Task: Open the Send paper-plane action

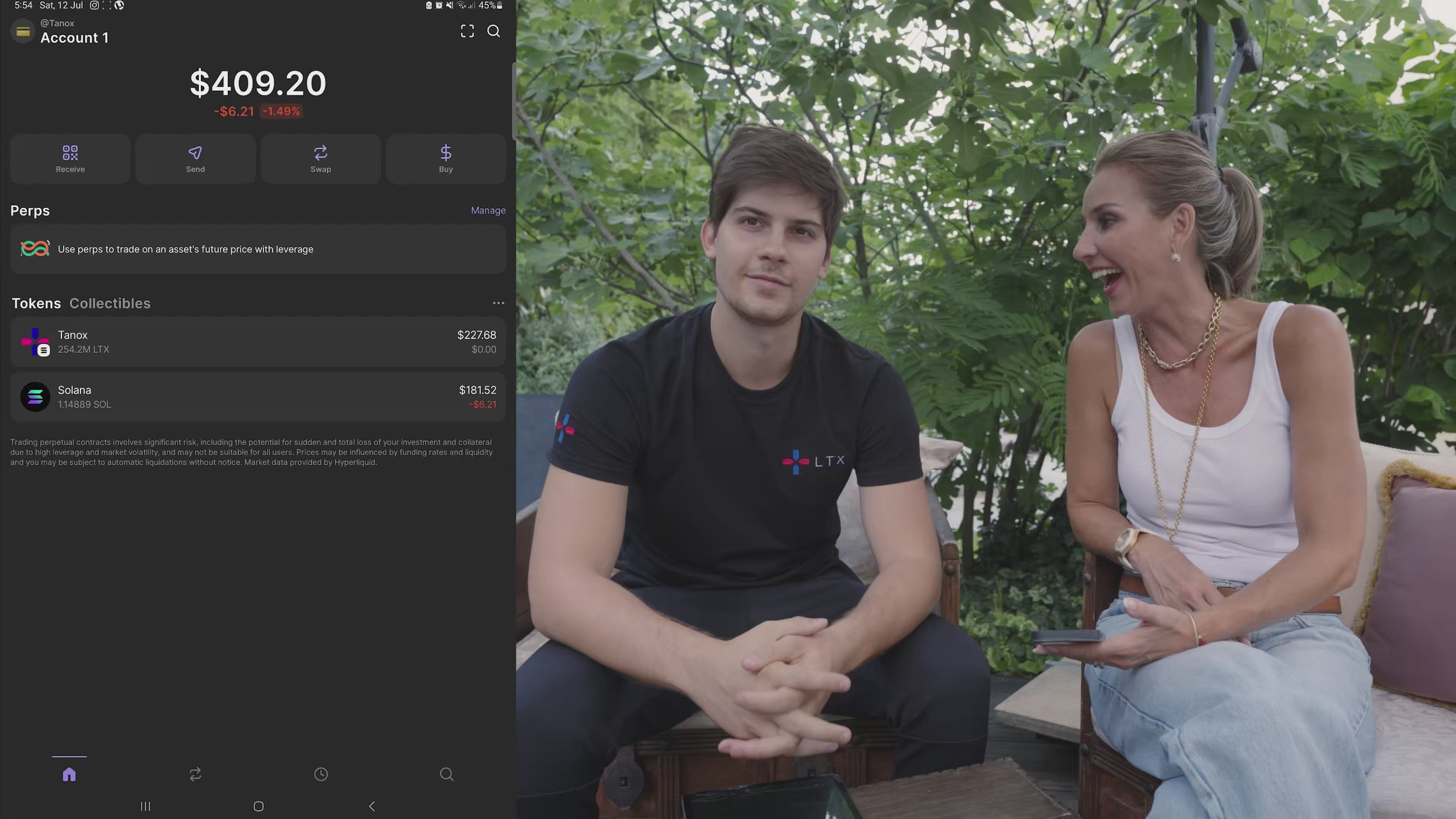Action: [195, 159]
